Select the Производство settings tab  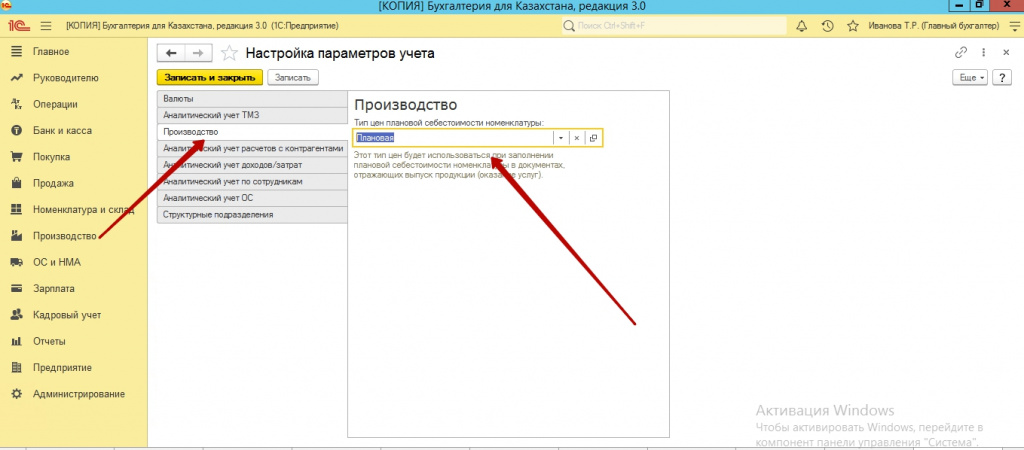tap(252, 132)
